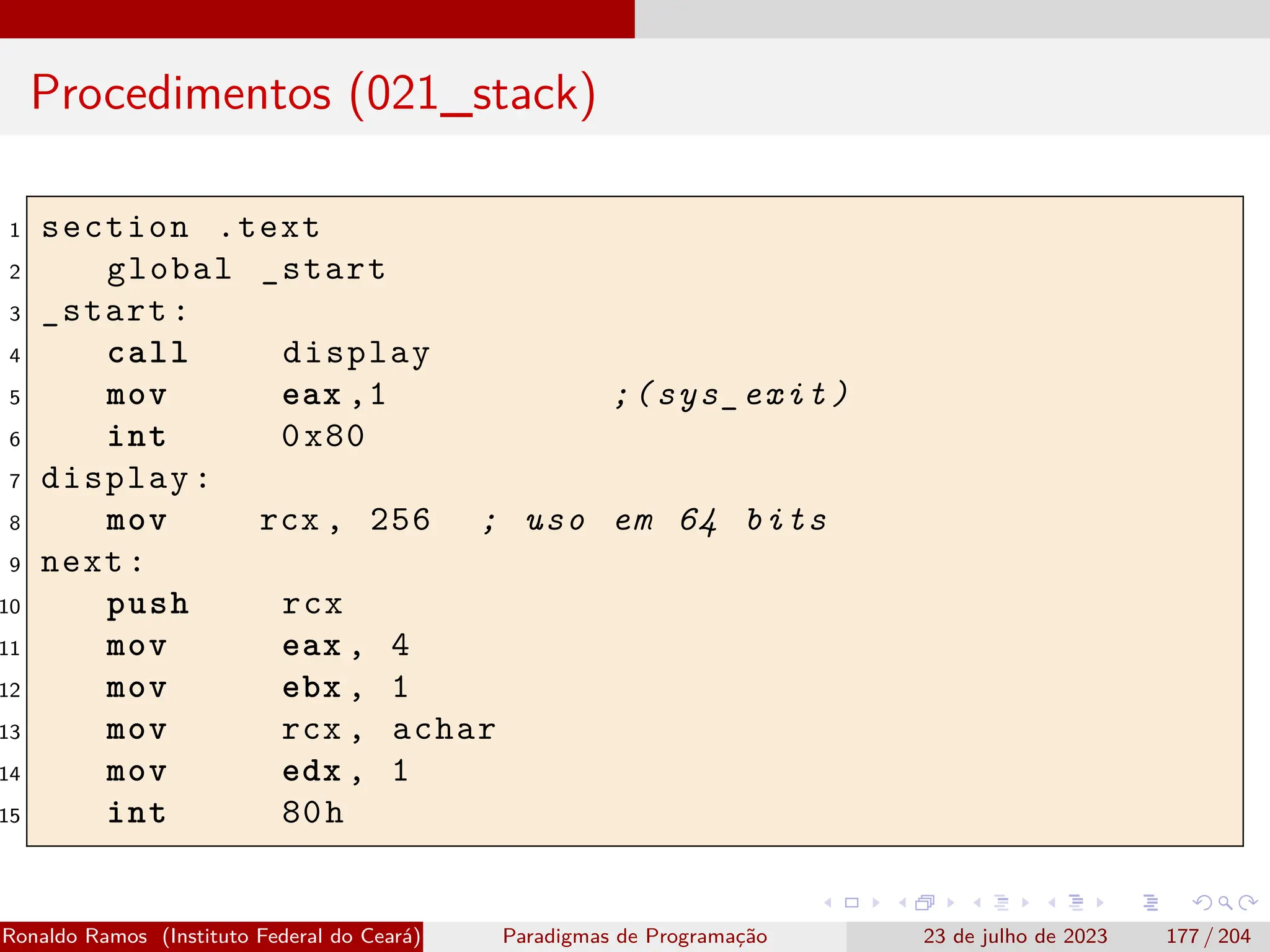Click the date 23 de julho de 2023

(x=1015, y=936)
